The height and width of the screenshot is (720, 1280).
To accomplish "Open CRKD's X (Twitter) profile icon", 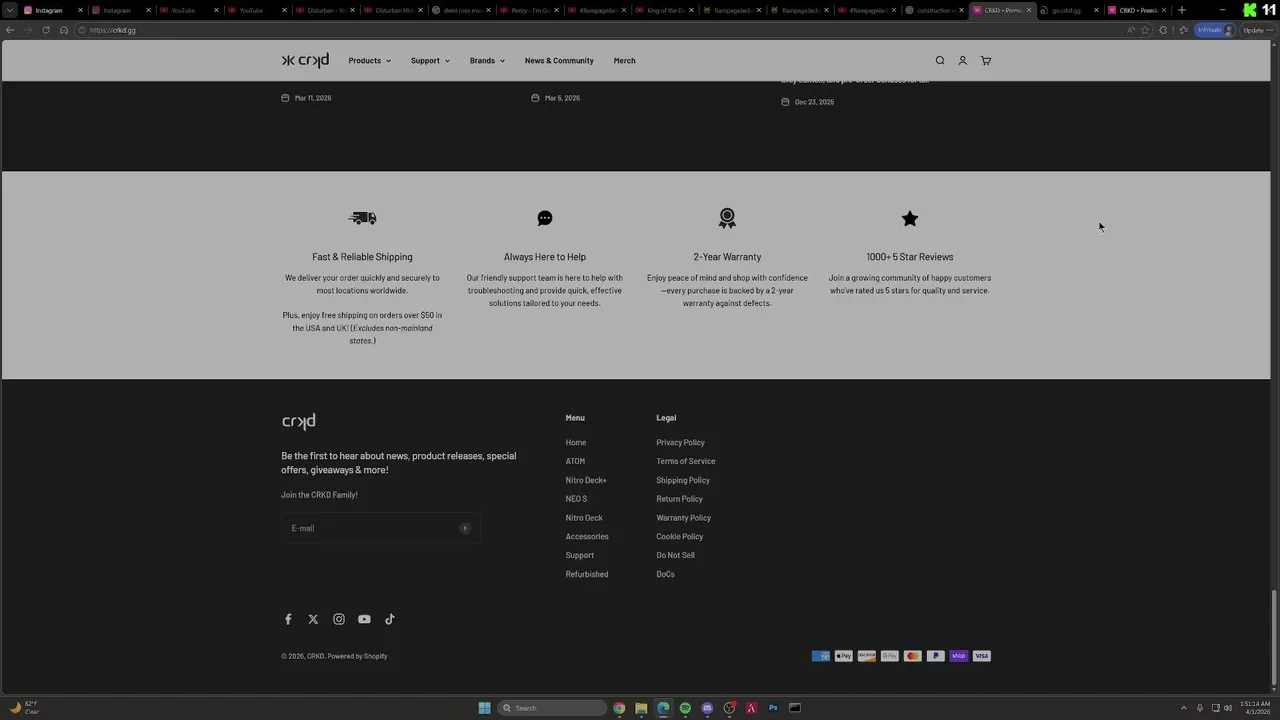I will click(313, 619).
